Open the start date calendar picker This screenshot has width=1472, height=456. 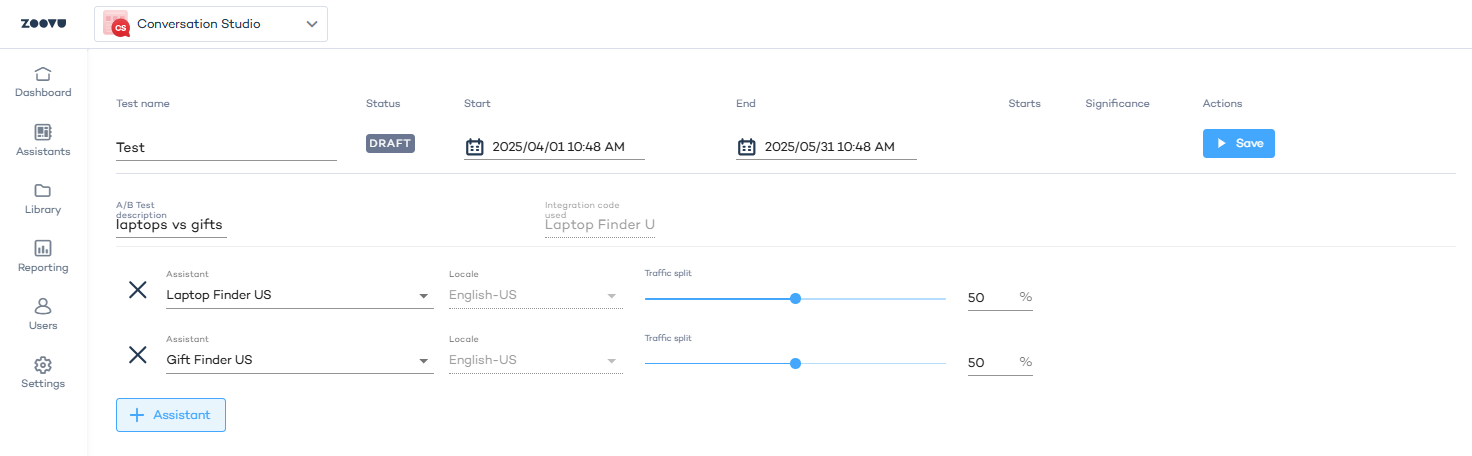(x=475, y=147)
